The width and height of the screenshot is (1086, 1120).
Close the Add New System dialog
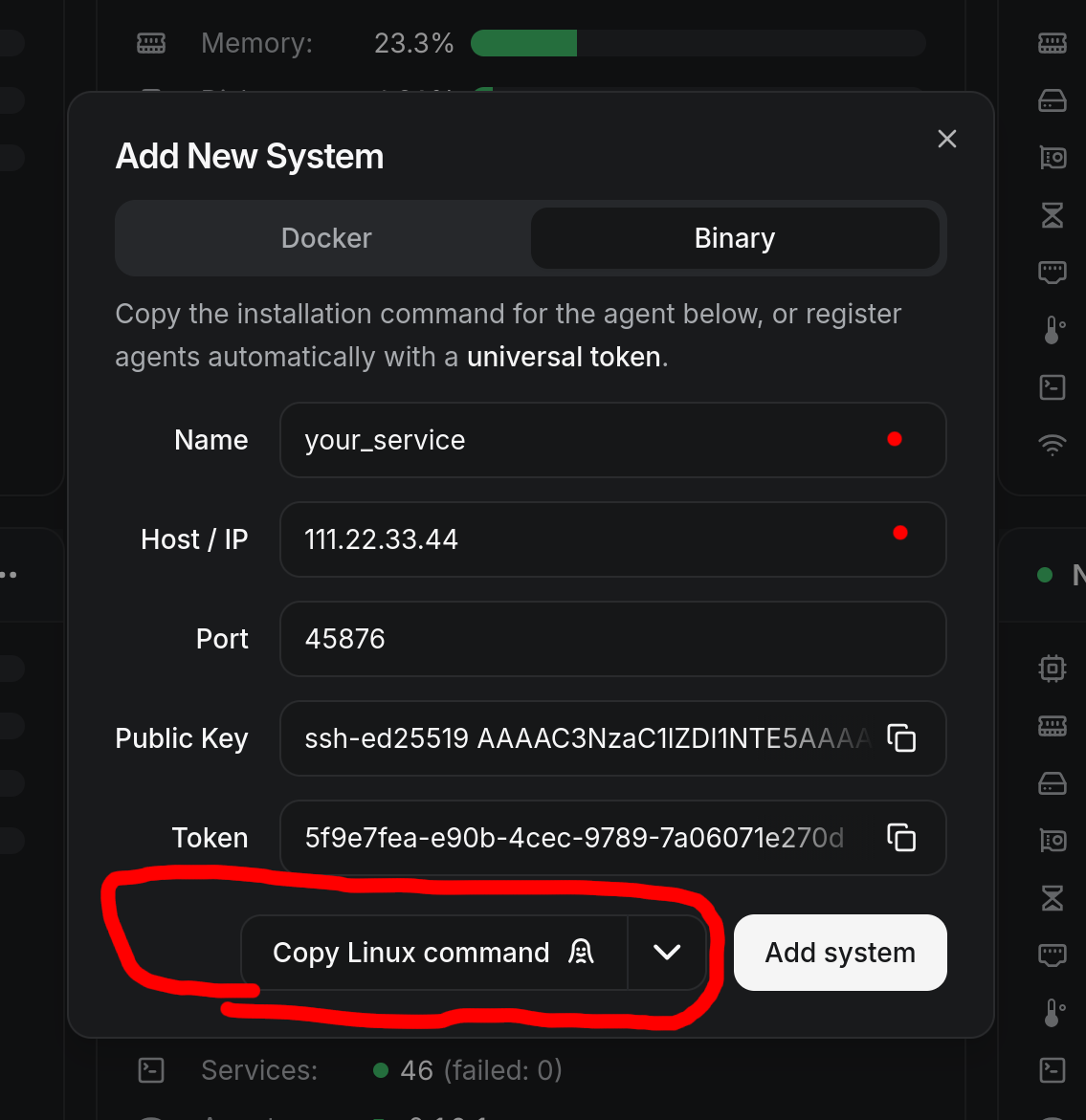click(947, 139)
